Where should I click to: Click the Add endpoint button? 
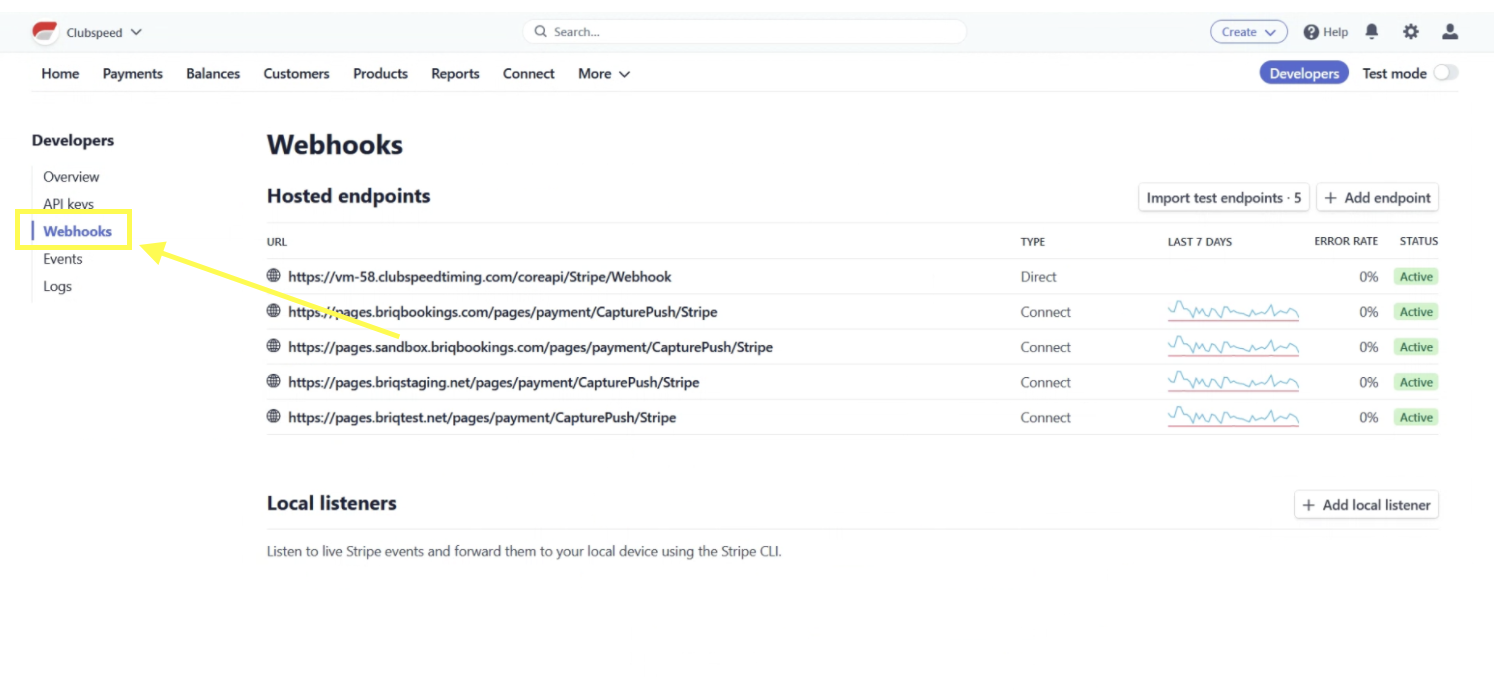(x=1377, y=198)
